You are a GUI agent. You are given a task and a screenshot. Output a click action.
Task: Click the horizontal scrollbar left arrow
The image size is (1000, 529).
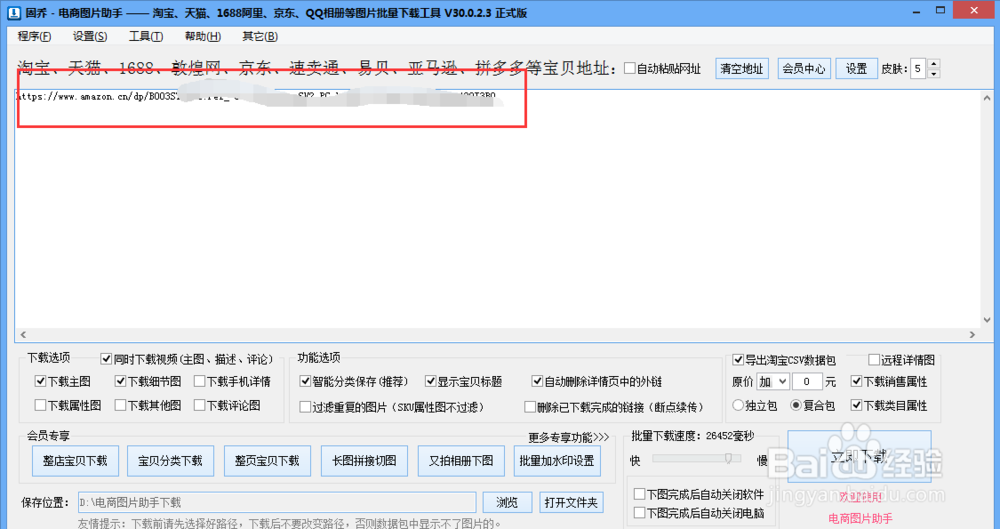(x=23, y=334)
